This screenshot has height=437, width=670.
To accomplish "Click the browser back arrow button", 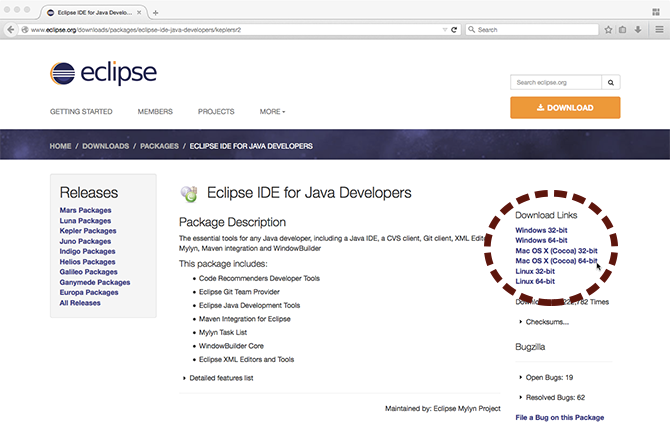I will point(11,29).
